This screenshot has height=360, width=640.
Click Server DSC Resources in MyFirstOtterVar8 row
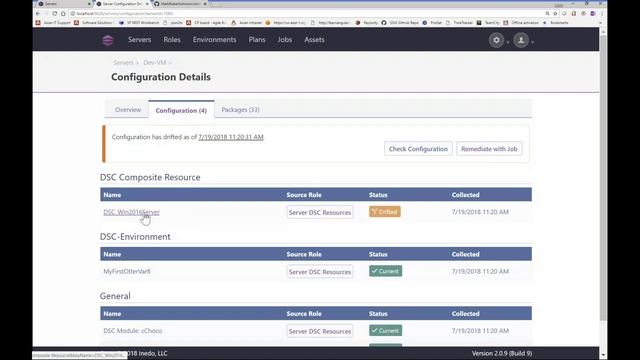coord(320,271)
